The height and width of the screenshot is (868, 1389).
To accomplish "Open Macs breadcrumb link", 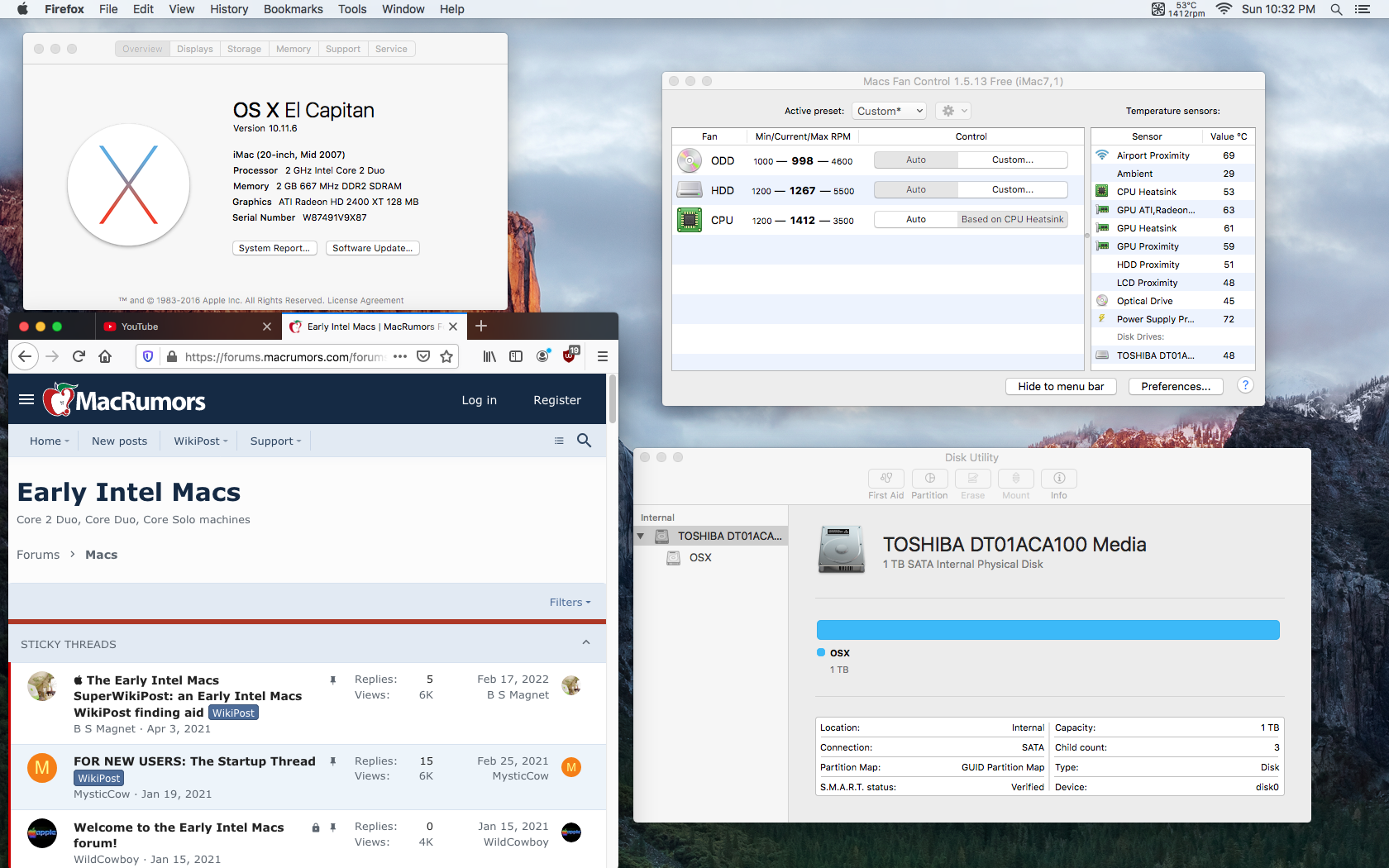I will [102, 555].
